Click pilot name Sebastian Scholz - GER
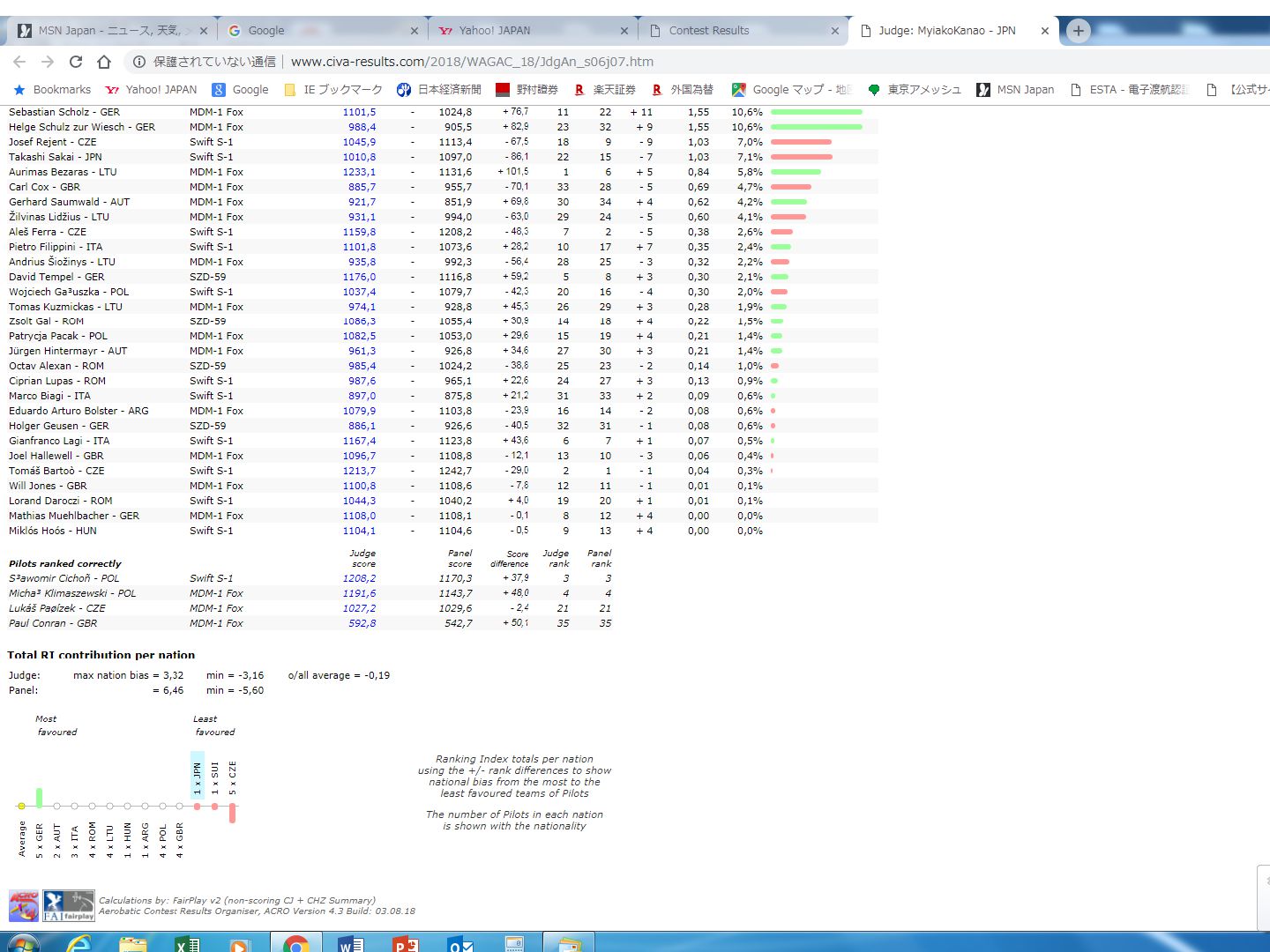 pos(64,112)
